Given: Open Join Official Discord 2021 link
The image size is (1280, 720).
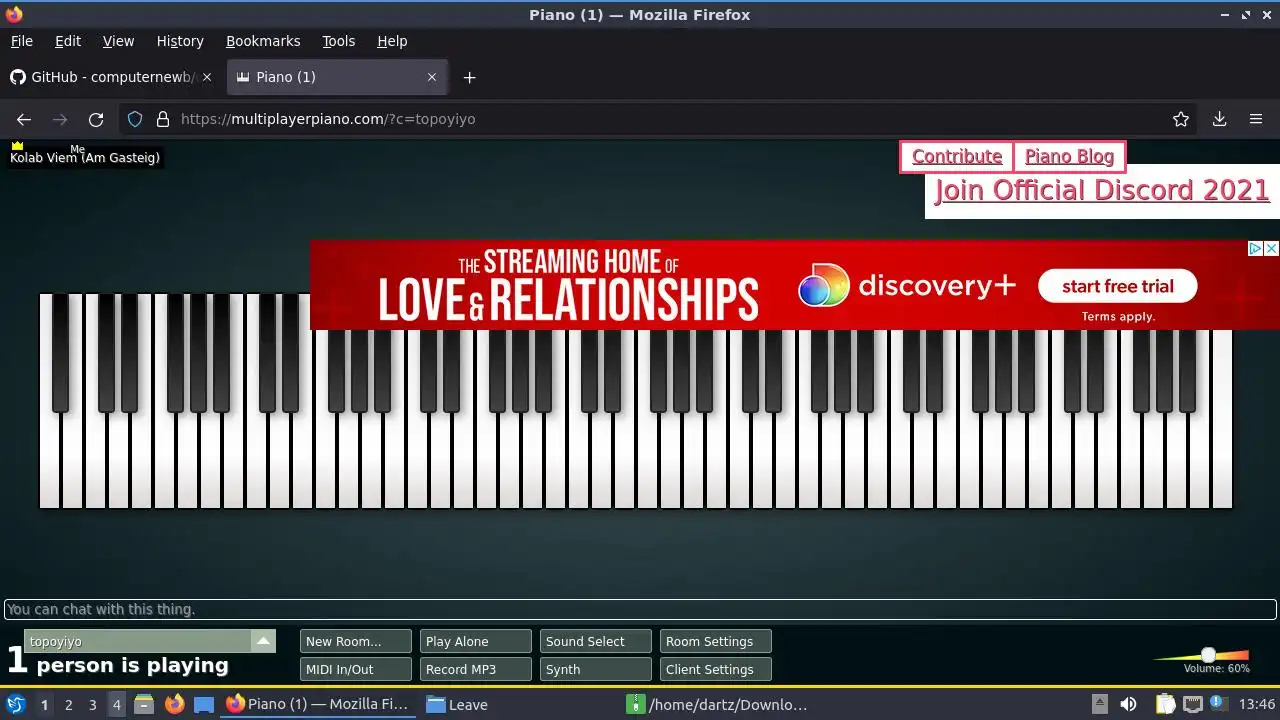Looking at the screenshot, I should pos(1102,190).
